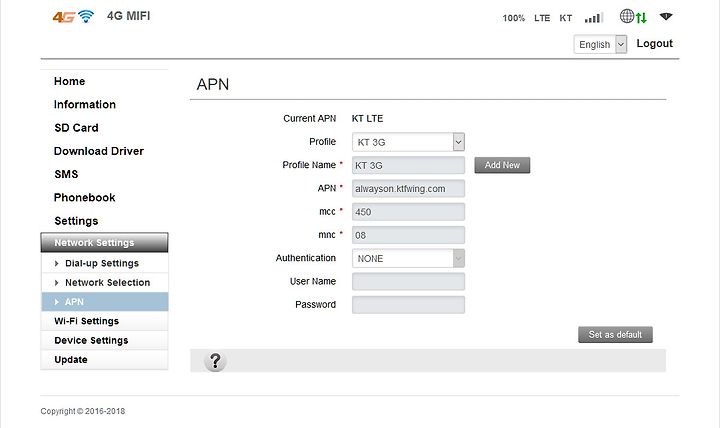Click the LTE network type indicator

click(x=542, y=18)
